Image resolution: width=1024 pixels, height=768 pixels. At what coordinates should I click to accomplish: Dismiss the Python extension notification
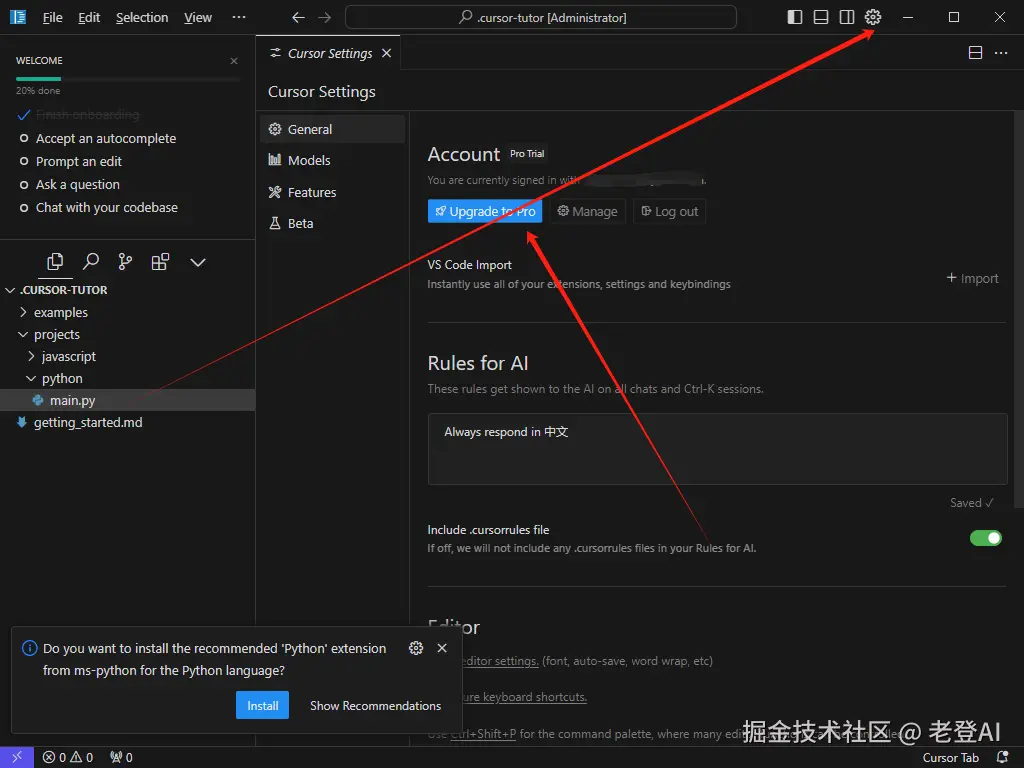click(x=442, y=648)
